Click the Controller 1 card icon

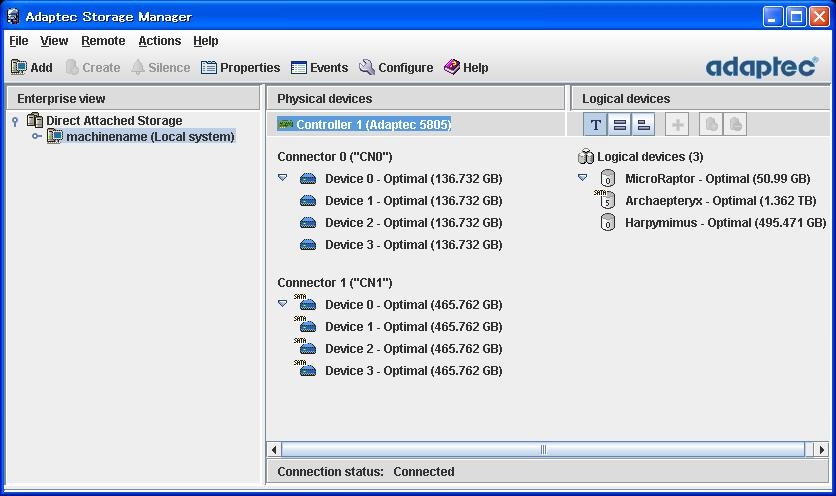[x=286, y=124]
